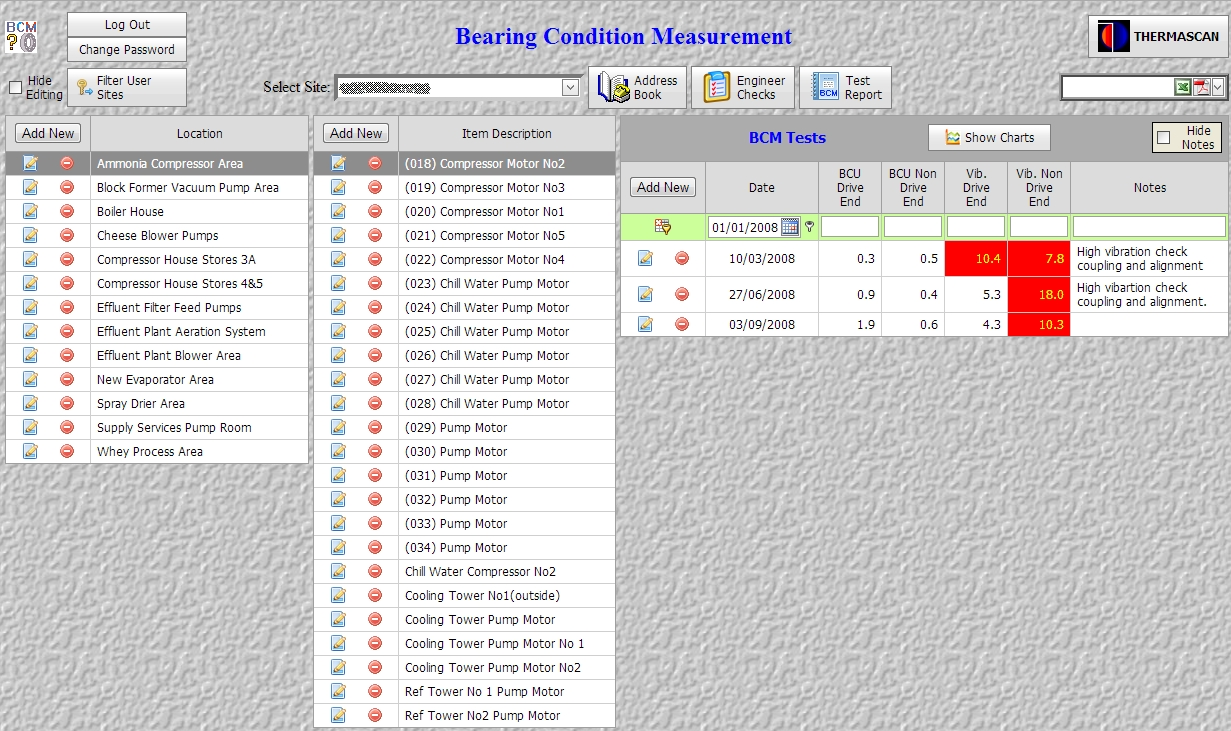The width and height of the screenshot is (1231, 731).
Task: Toggle the Hide Editing checkbox
Action: click(15, 88)
